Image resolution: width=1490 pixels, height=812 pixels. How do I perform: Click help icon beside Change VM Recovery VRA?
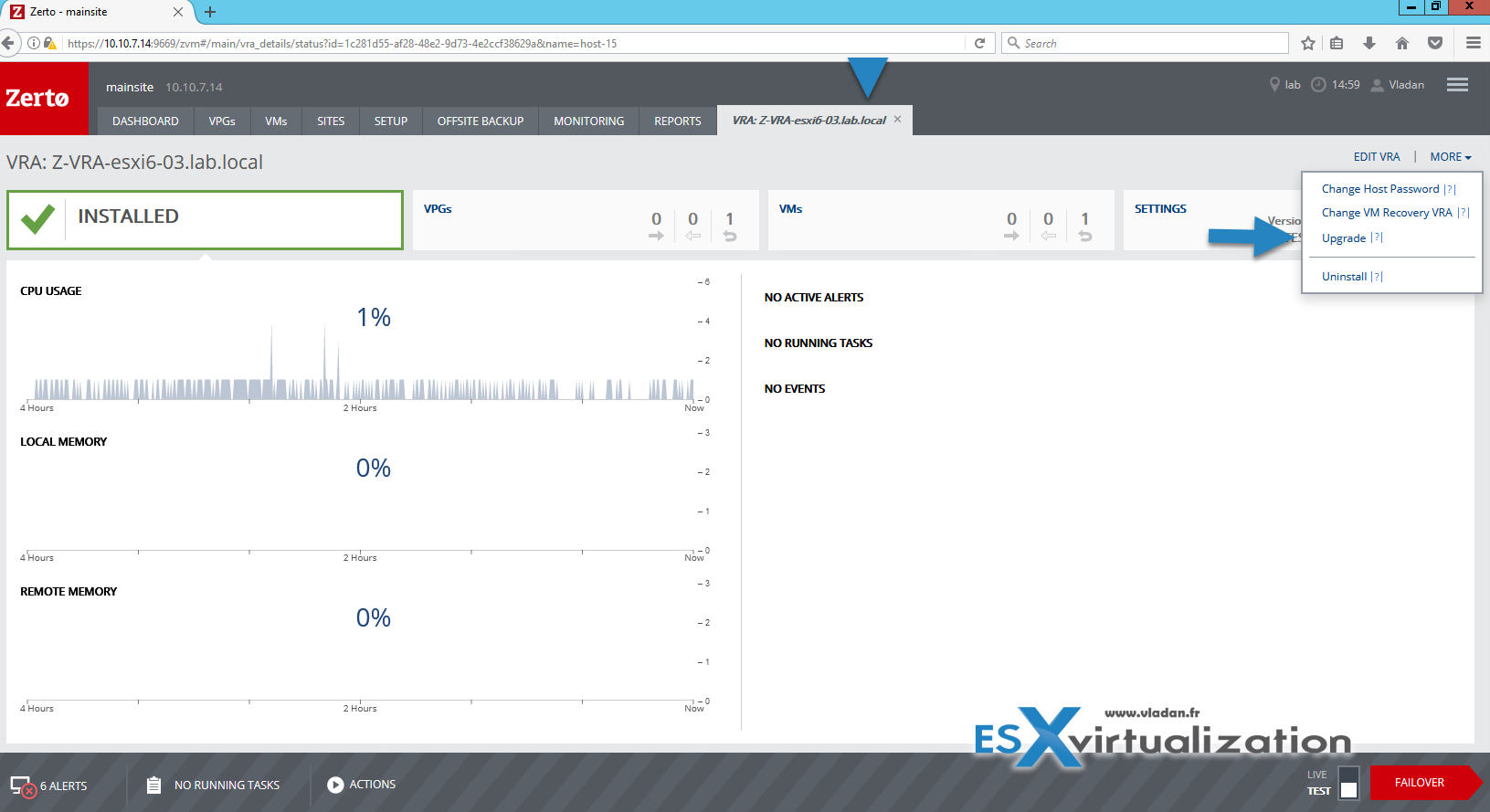1463,213
